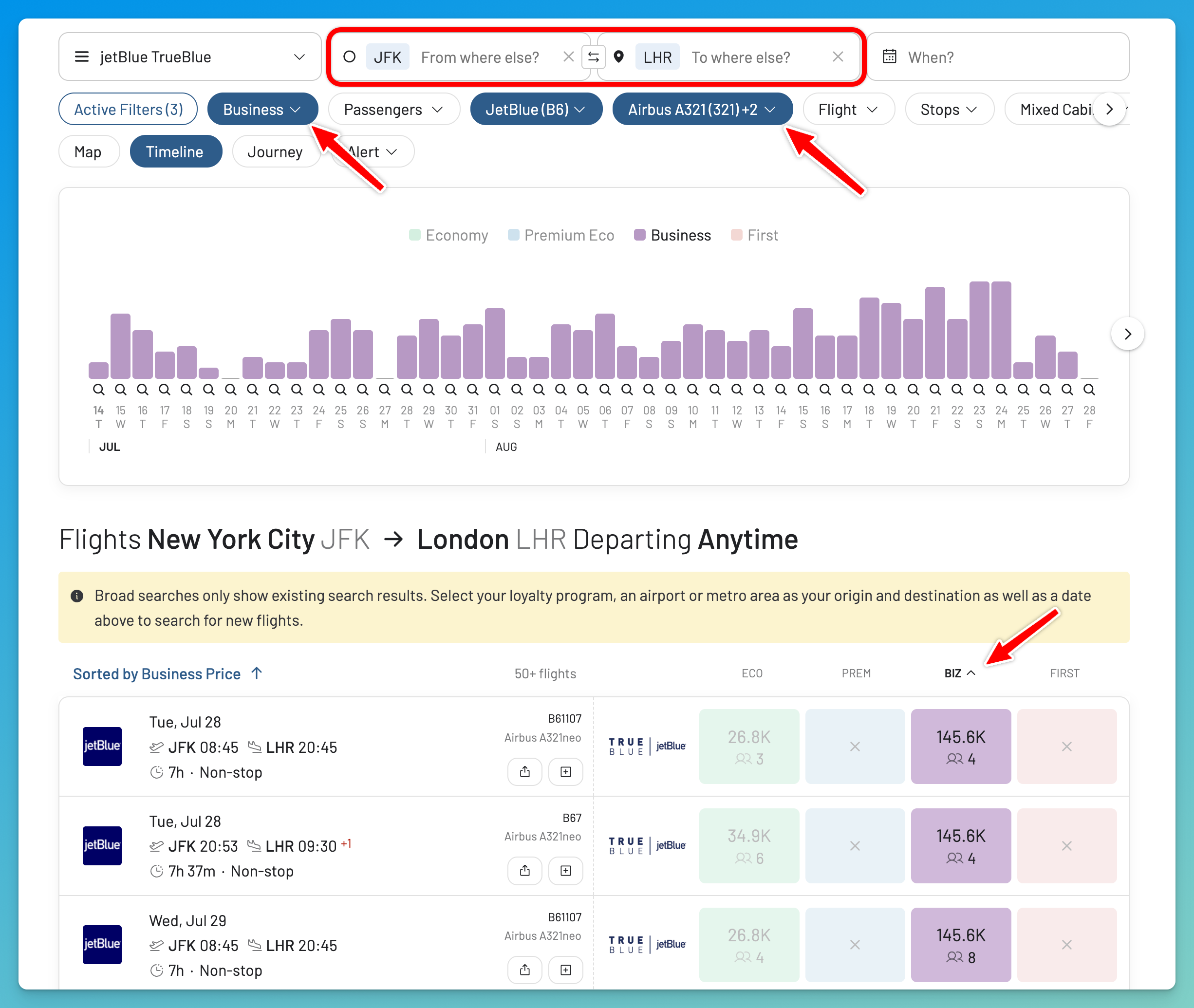Search flights for August 28 magnifier
Screen dimensions: 1194x1008
[x=1089, y=390]
